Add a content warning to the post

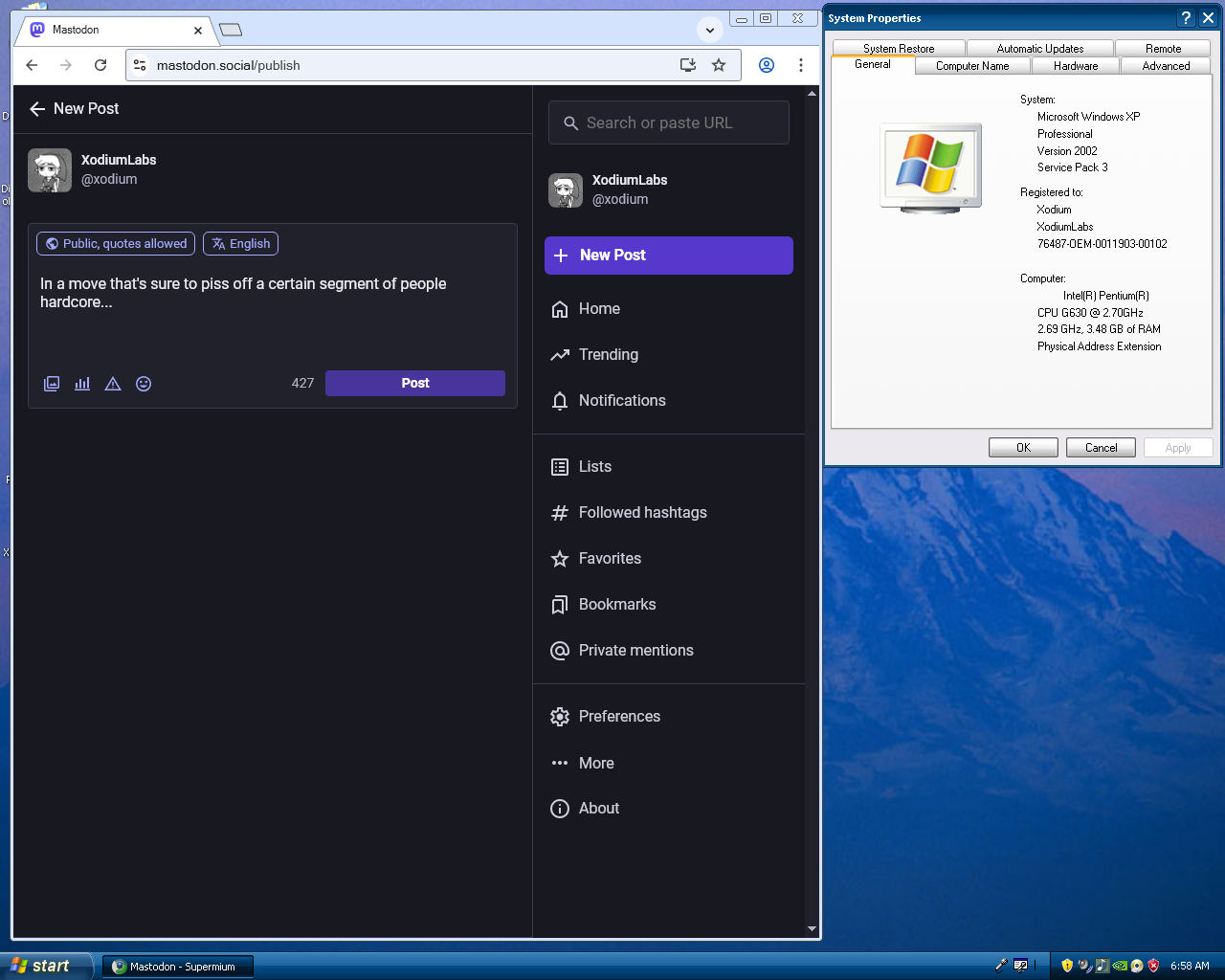113,384
